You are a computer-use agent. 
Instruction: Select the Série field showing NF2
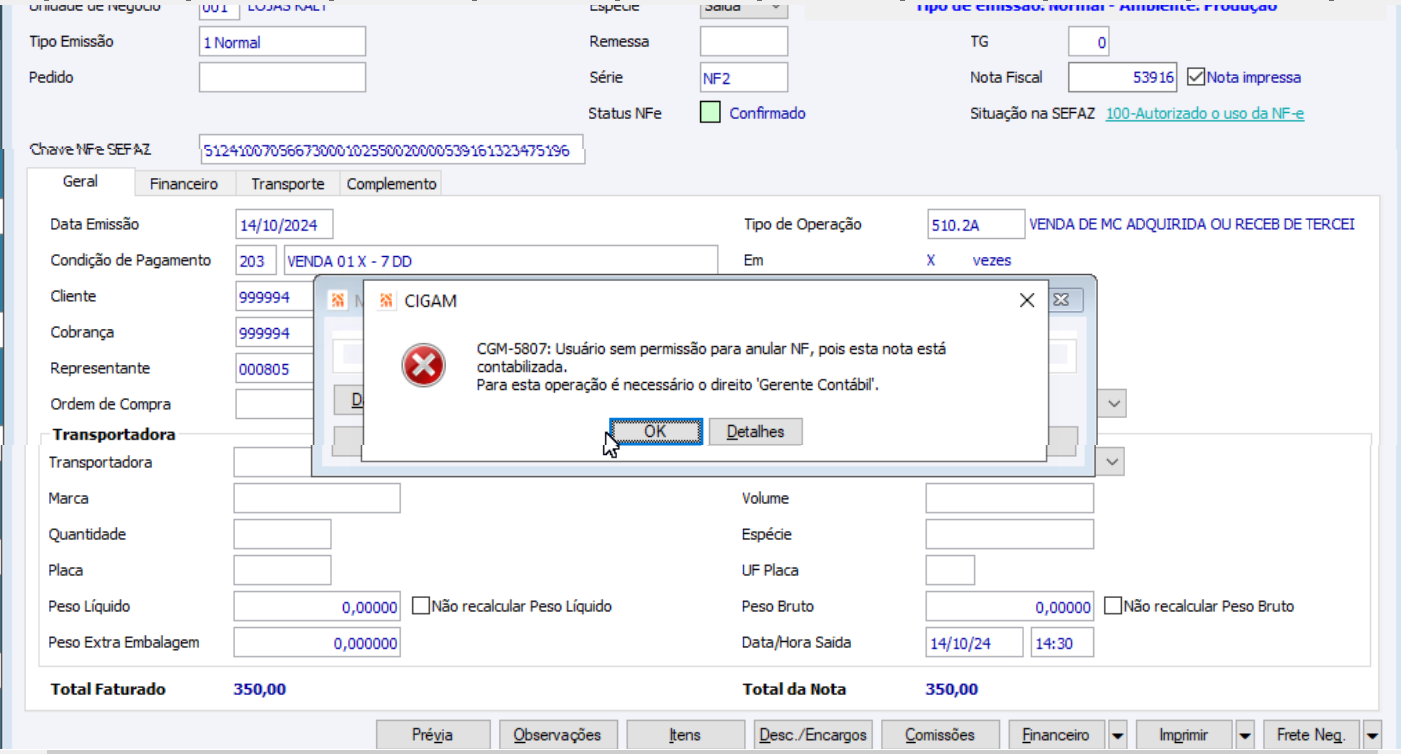(x=744, y=77)
